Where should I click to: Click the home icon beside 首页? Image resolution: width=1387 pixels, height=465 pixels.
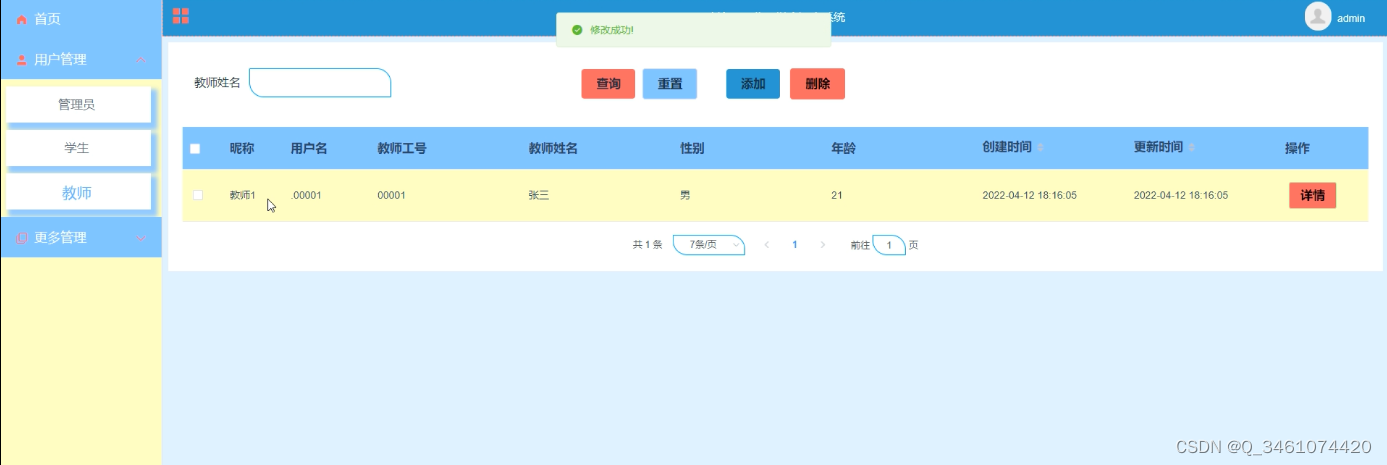coord(22,19)
